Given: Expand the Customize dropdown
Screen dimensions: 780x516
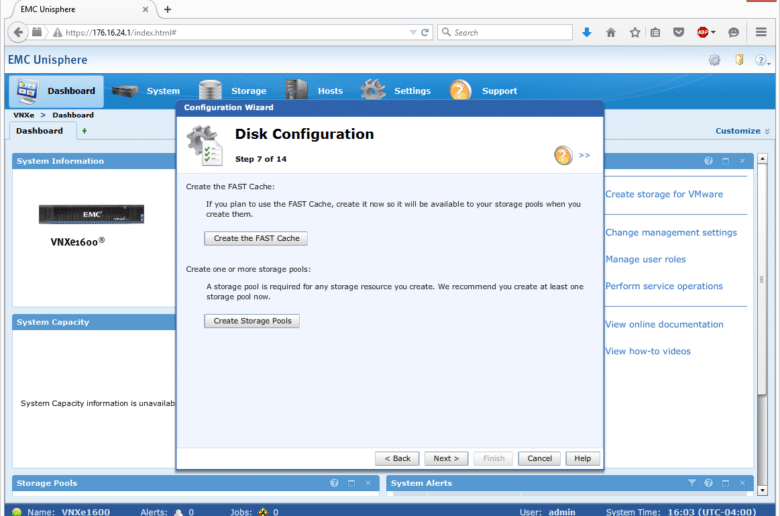Looking at the screenshot, I should [742, 131].
